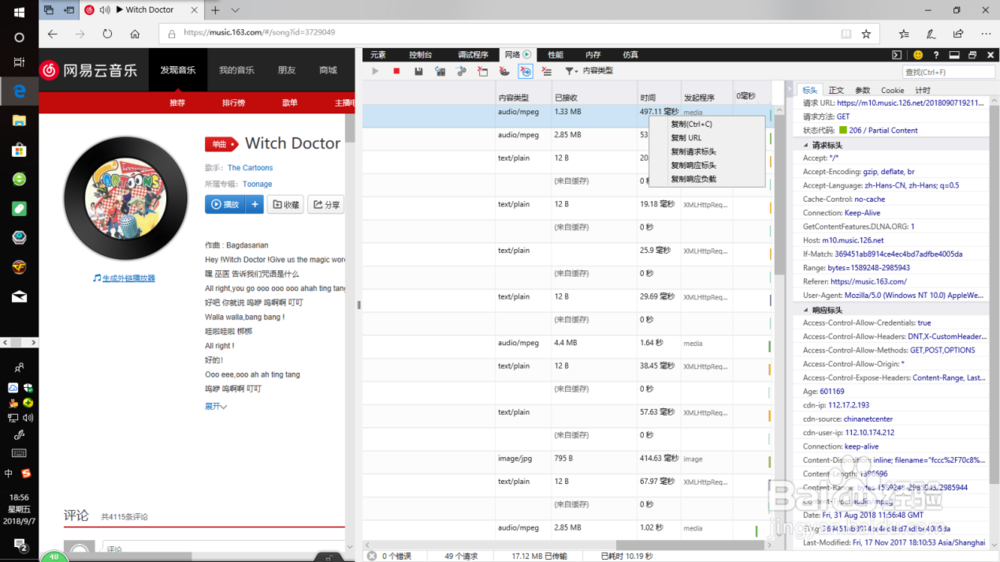1000x562 pixels.
Task: Click the 分享 share button
Action: pos(326,205)
